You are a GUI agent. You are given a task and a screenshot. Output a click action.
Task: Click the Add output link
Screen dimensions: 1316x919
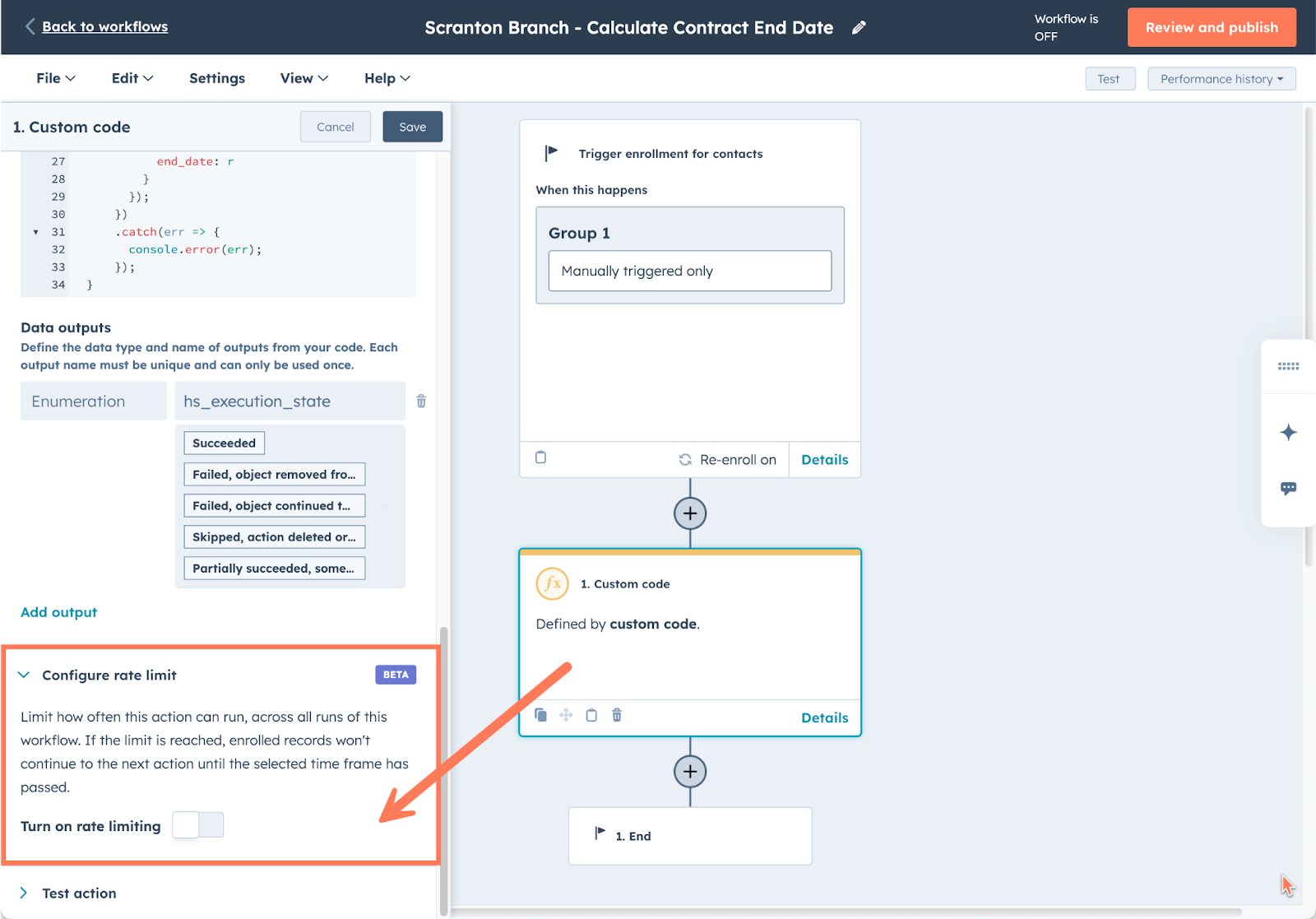58,612
